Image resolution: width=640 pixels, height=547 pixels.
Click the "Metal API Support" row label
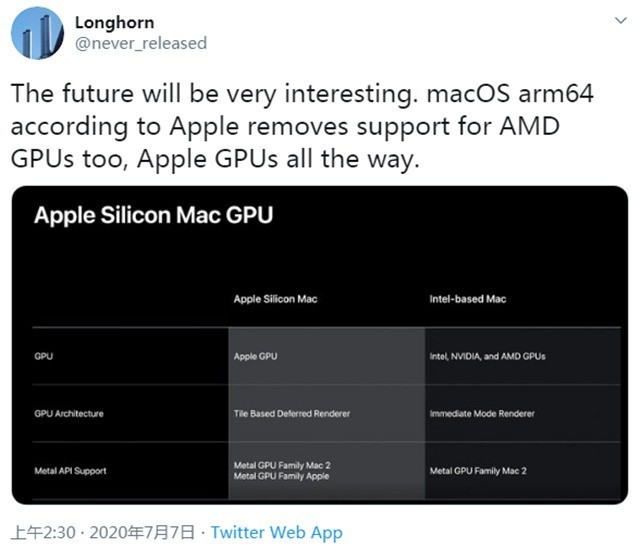click(70, 470)
